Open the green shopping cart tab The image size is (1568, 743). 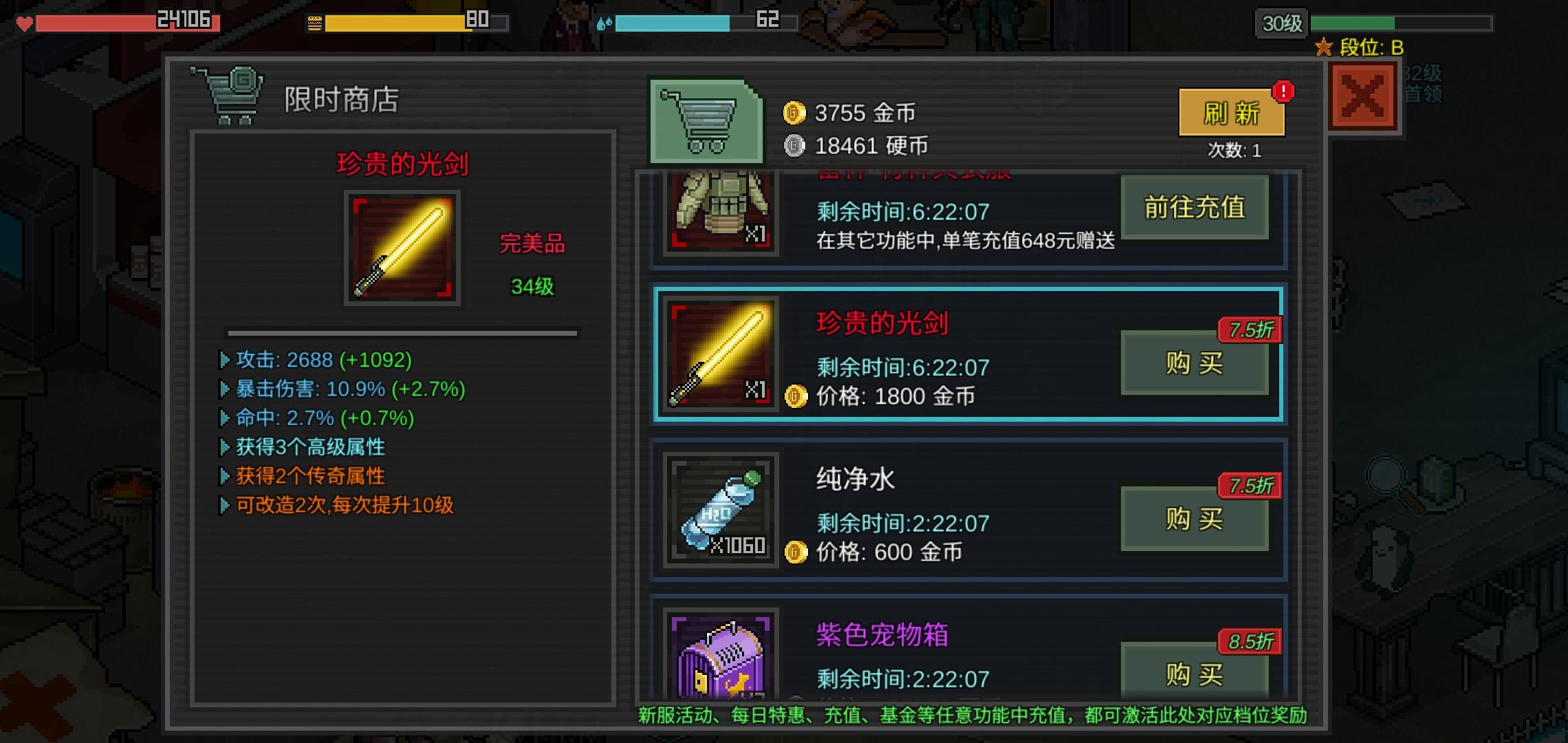706,120
